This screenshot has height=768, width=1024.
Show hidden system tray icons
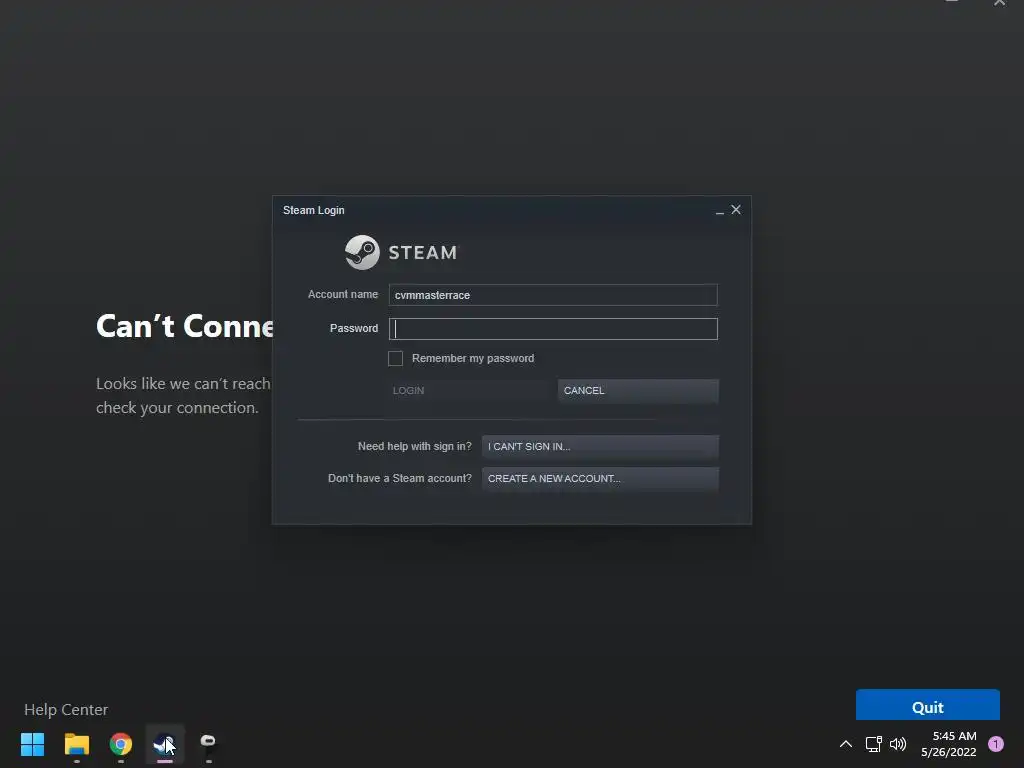[x=846, y=744]
